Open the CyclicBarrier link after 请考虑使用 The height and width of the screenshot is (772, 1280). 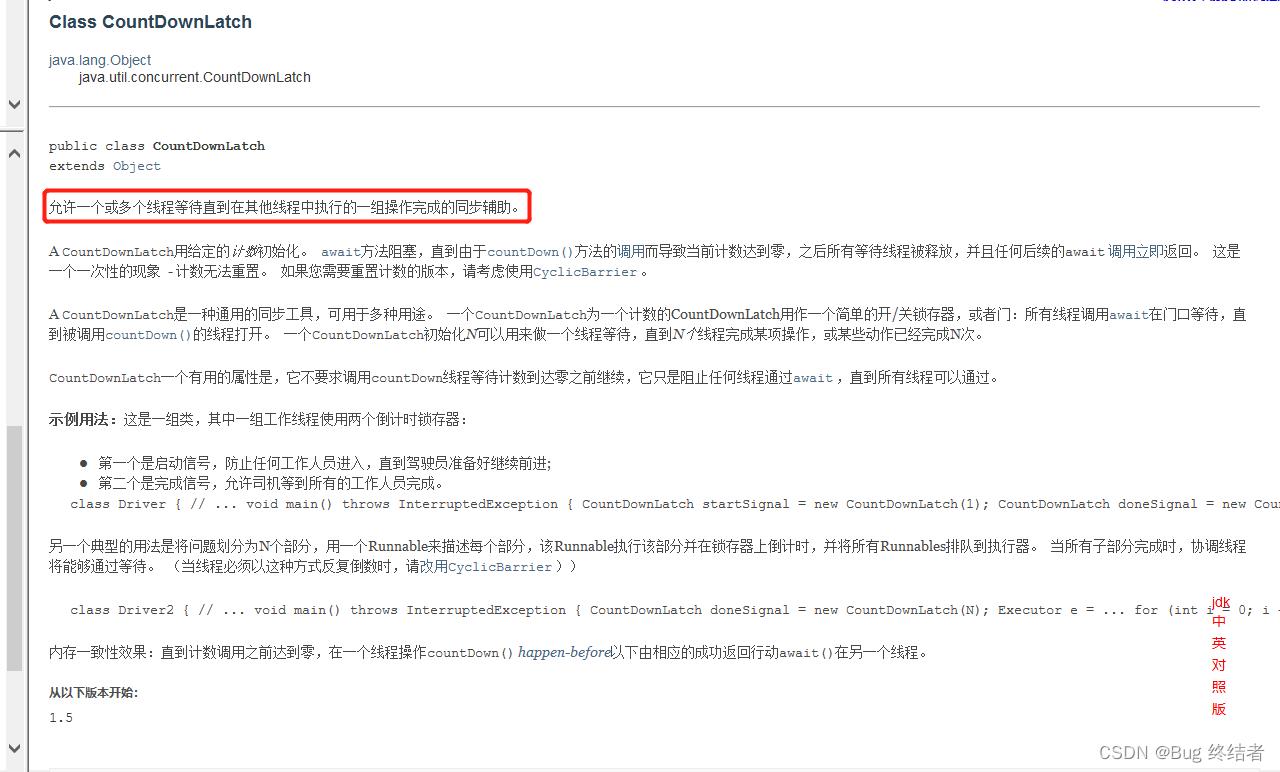tap(585, 272)
